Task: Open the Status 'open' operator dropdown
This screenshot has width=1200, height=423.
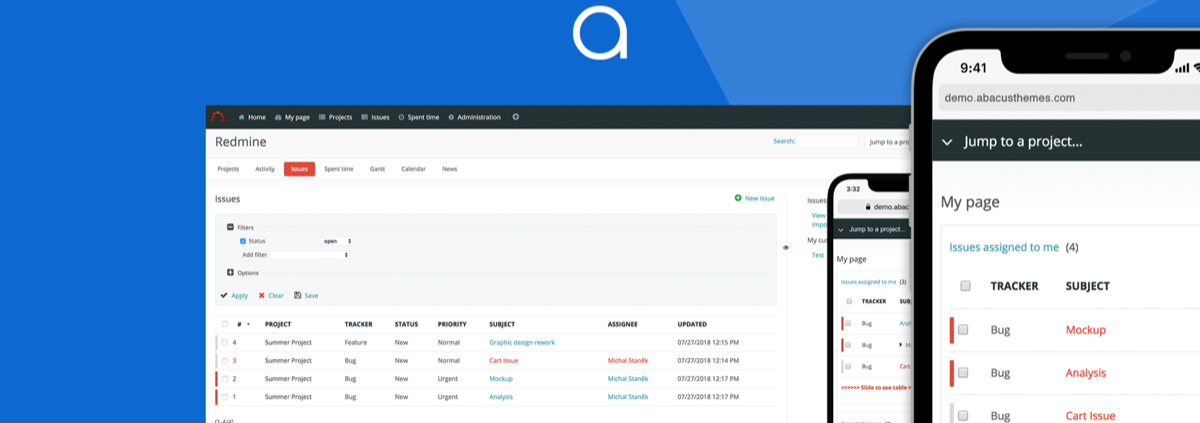Action: 337,241
